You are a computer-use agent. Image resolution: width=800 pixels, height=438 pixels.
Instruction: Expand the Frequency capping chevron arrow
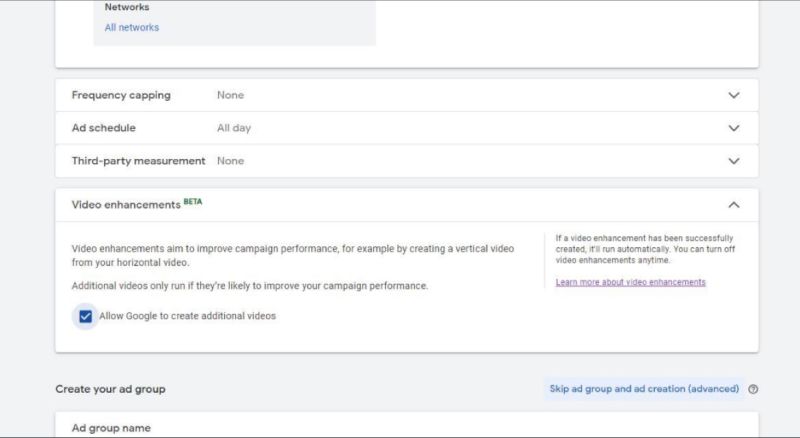(x=733, y=96)
